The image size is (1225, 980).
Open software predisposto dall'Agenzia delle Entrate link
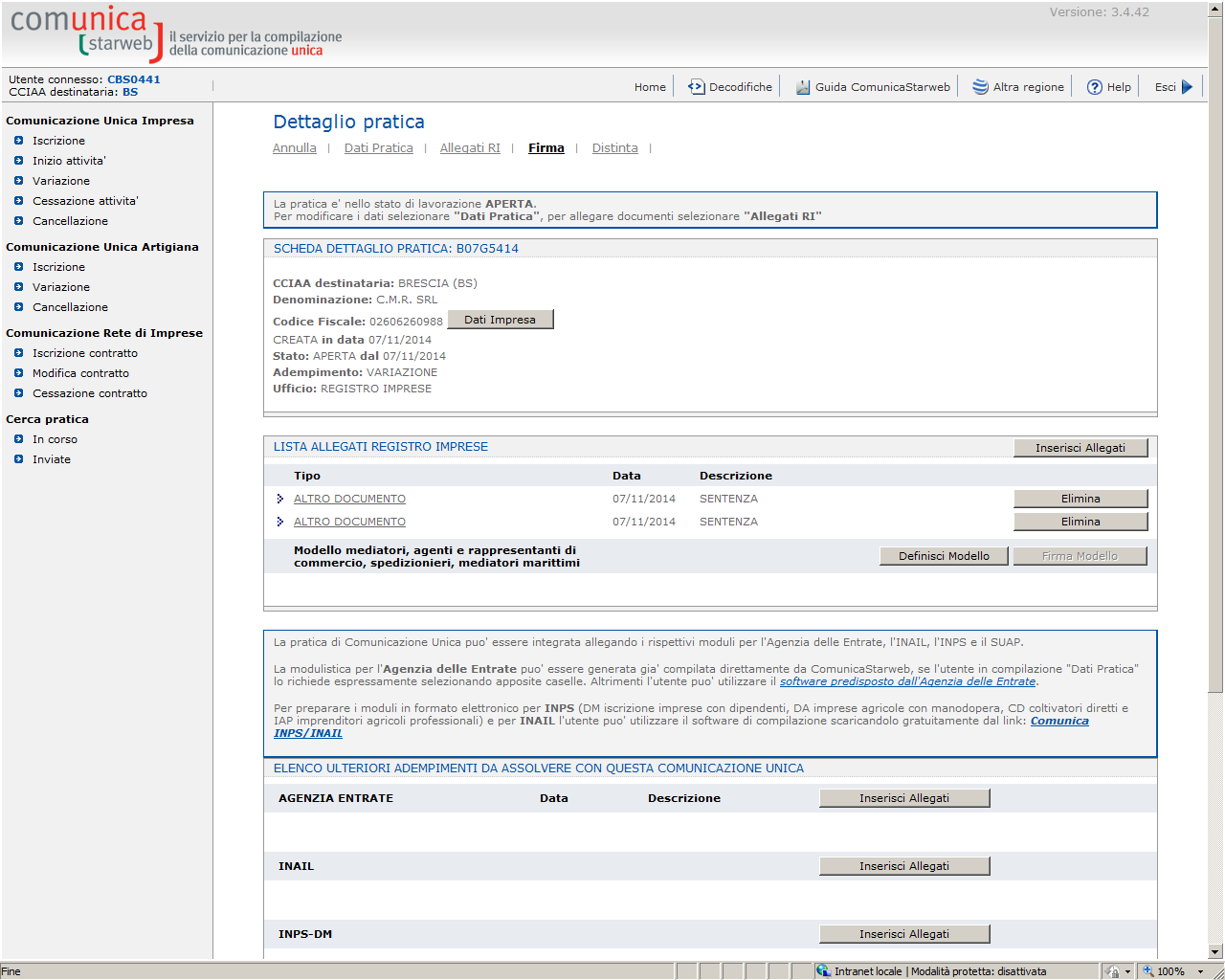[x=907, y=681]
